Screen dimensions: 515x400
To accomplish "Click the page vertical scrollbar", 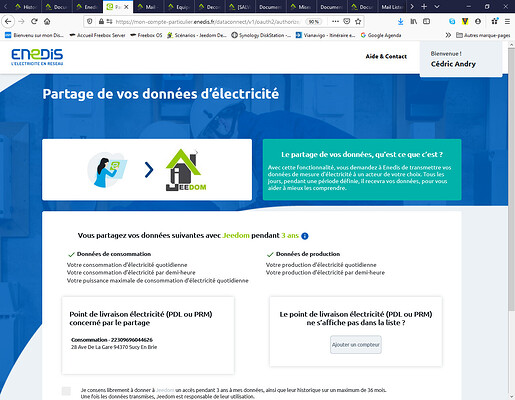I will pyautogui.click(x=511, y=180).
